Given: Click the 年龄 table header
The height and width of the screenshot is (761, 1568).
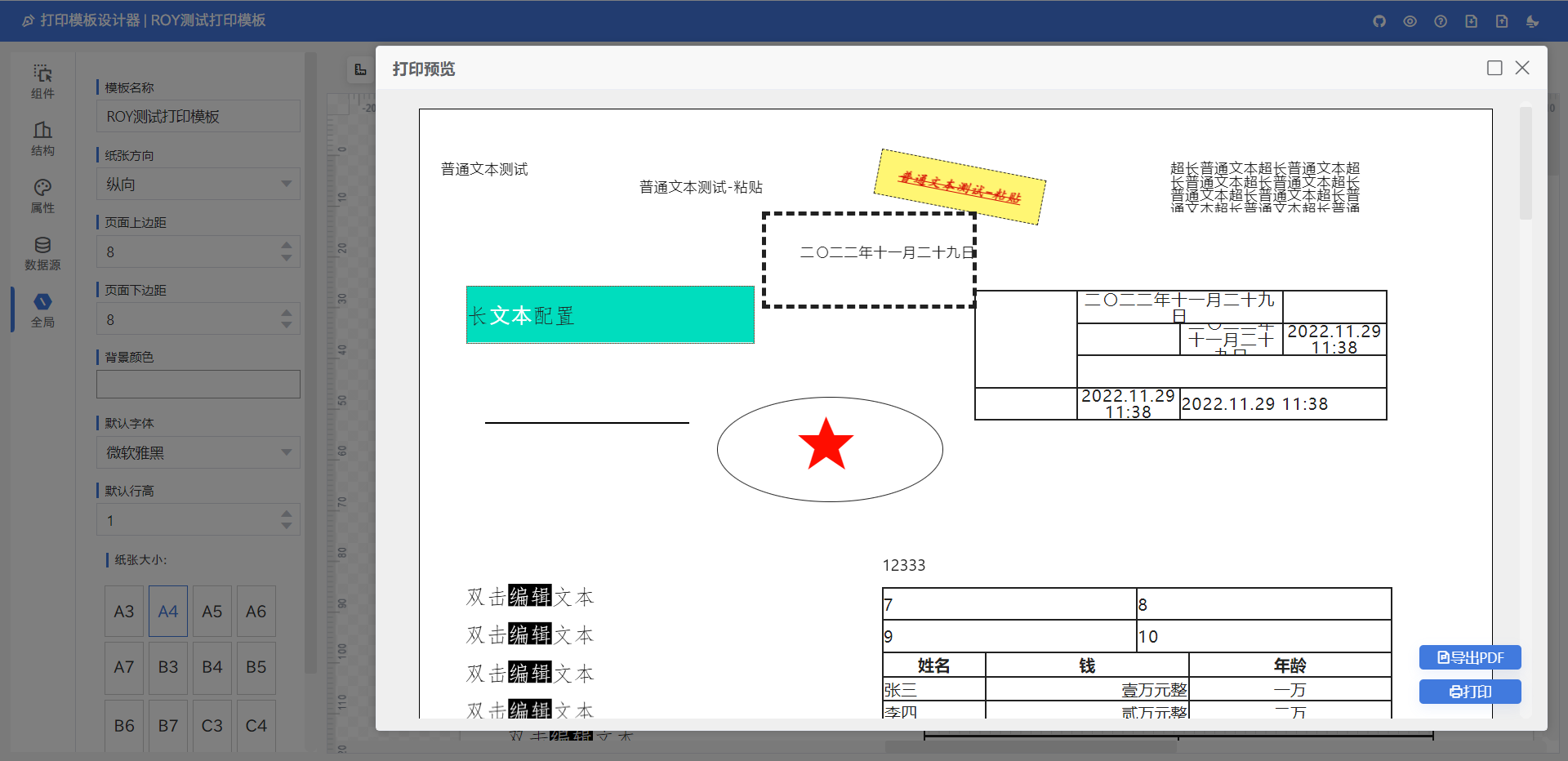Looking at the screenshot, I should 1290,665.
